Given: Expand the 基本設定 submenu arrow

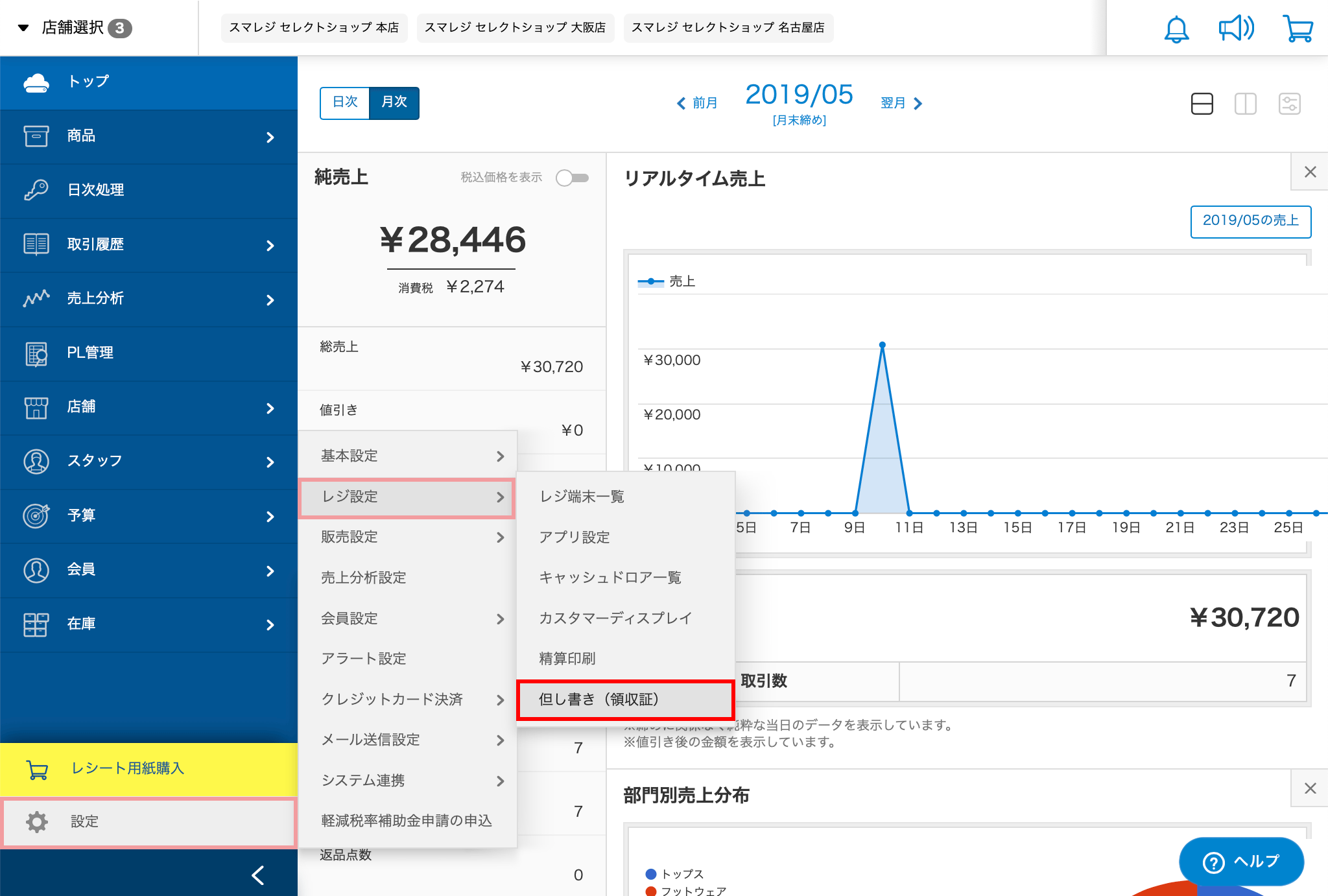Looking at the screenshot, I should point(500,456).
